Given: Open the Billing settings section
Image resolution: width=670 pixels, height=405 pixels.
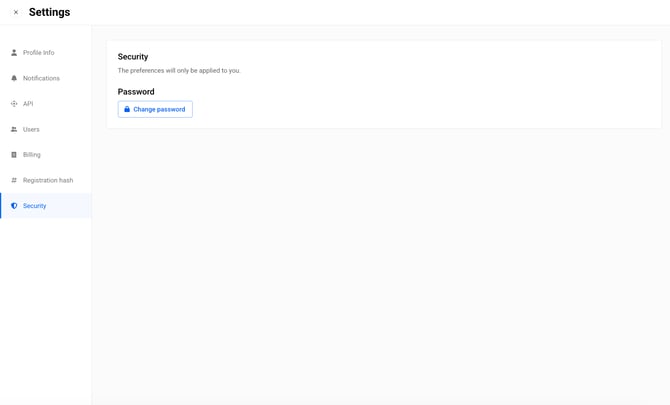Looking at the screenshot, I should (x=46, y=155).
